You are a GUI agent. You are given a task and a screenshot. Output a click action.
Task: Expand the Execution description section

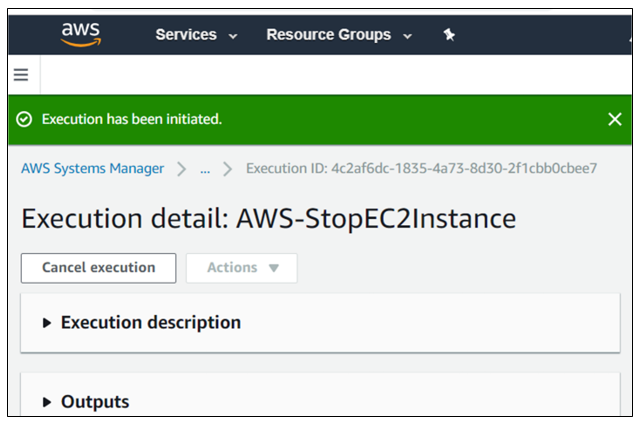point(320,322)
